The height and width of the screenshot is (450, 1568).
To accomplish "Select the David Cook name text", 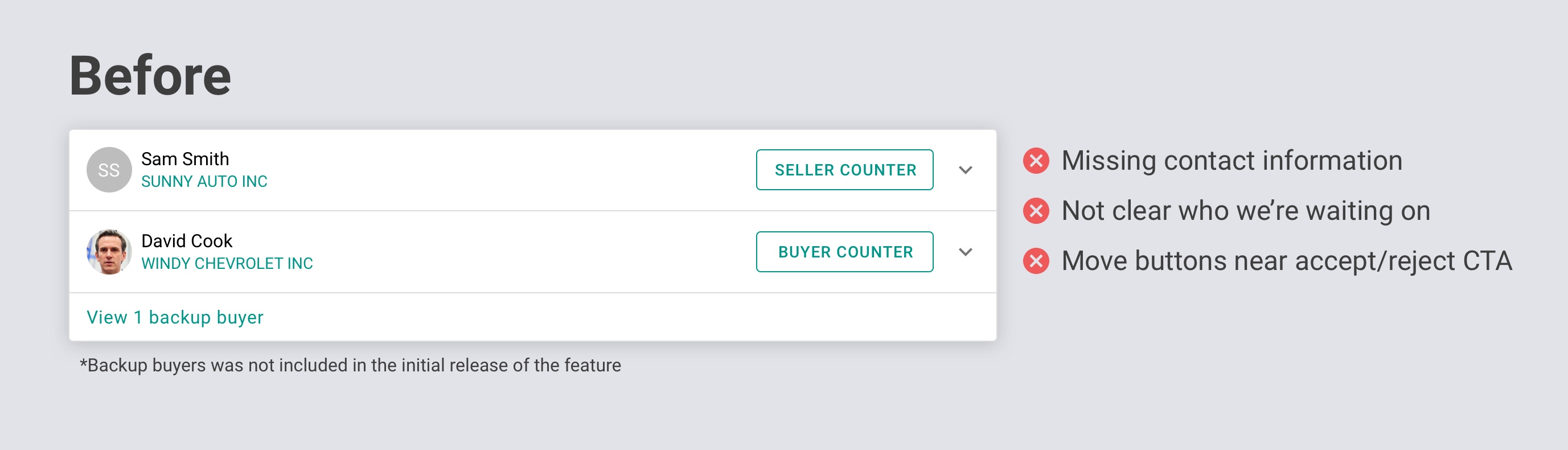I will 187,240.
